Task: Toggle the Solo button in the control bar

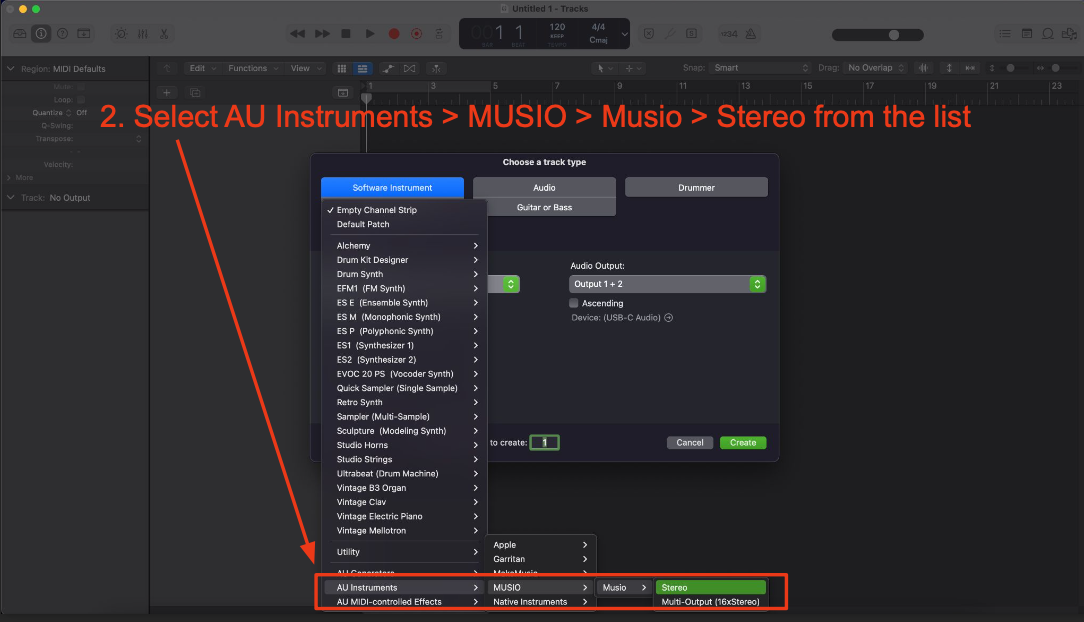Action: coord(691,33)
